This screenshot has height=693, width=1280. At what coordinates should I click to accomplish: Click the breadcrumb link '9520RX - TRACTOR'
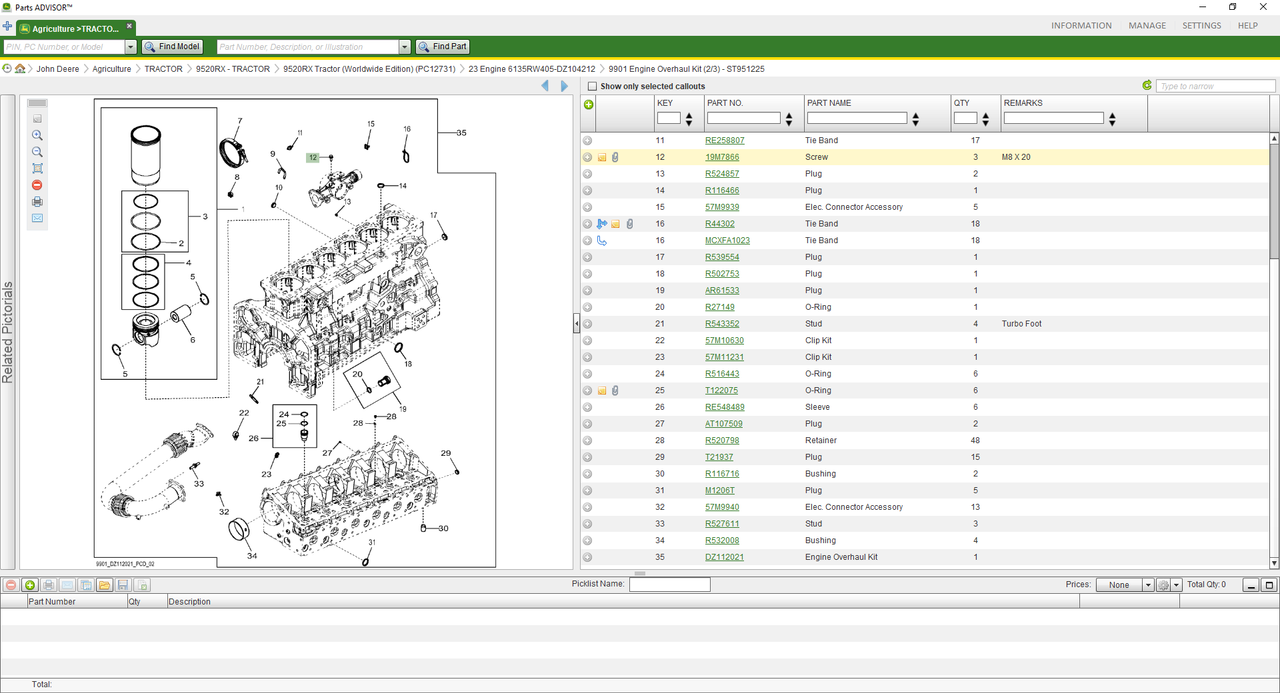pos(233,69)
